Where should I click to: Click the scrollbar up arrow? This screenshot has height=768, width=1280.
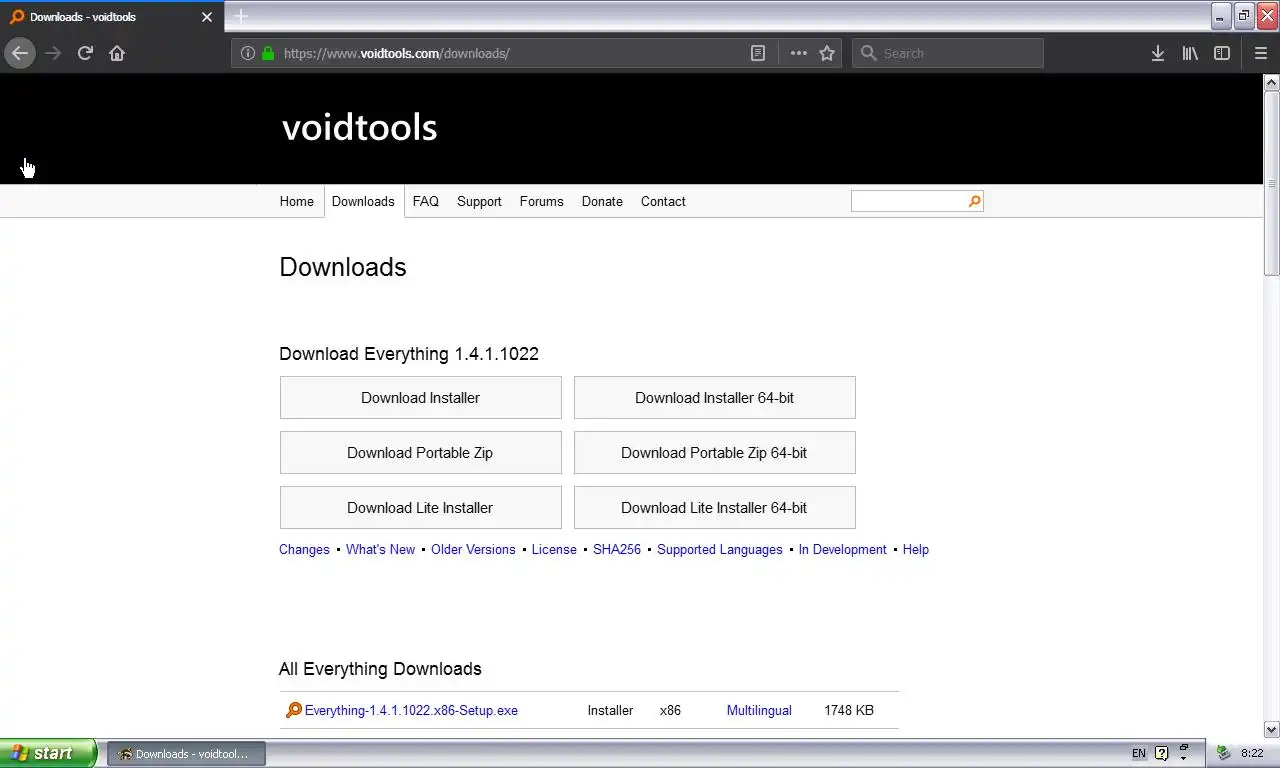coord(1272,83)
